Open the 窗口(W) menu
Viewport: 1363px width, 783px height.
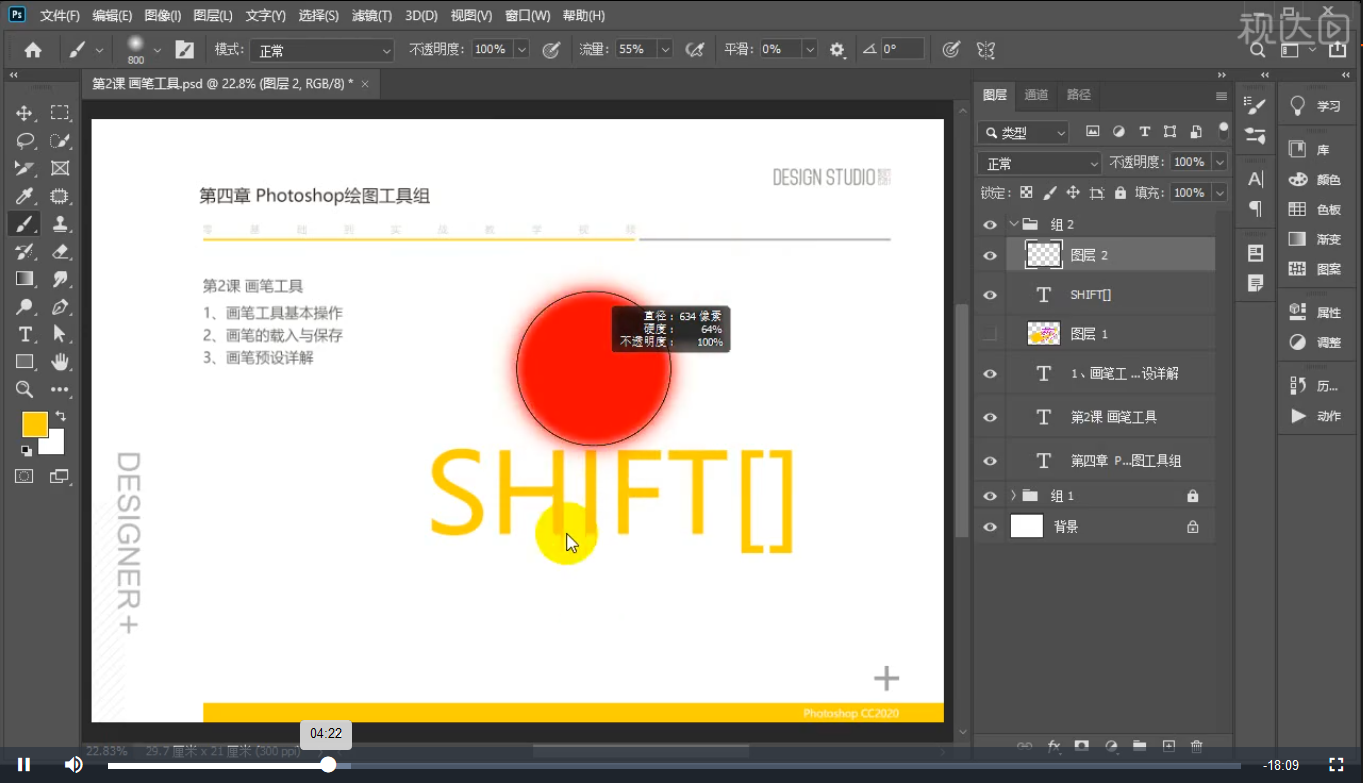[x=527, y=16]
